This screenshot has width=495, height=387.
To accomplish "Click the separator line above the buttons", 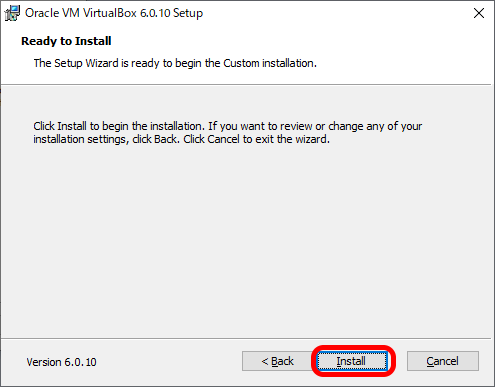I will [246, 339].
